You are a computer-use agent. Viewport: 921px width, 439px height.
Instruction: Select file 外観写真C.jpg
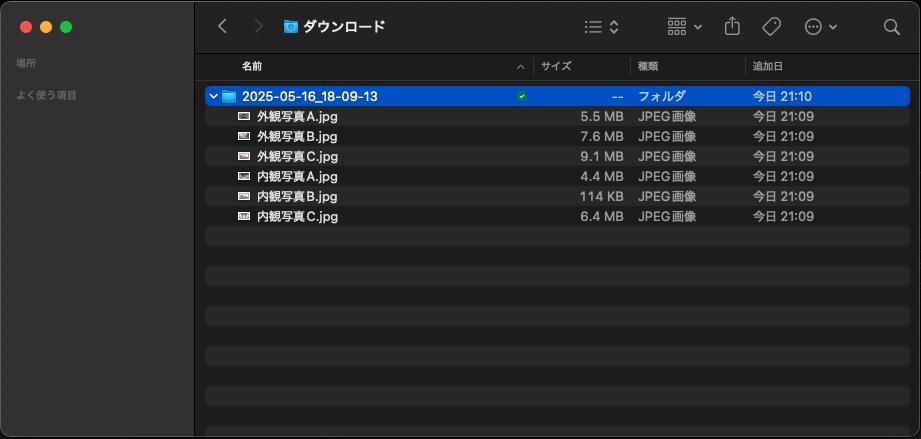coord(297,156)
